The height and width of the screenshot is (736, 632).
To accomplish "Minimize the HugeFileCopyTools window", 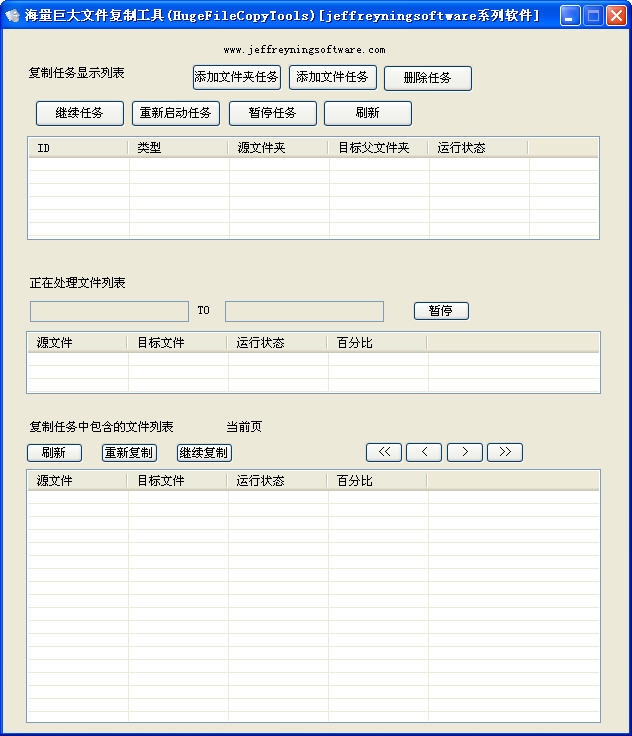I will [x=570, y=16].
